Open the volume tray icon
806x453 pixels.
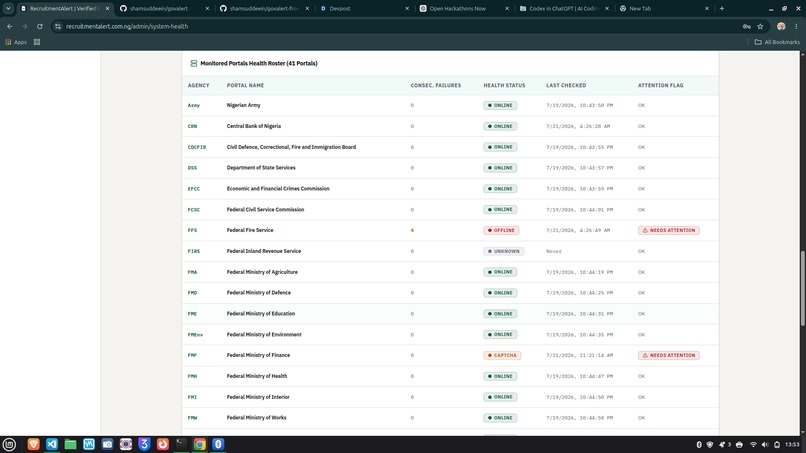[x=765, y=445]
